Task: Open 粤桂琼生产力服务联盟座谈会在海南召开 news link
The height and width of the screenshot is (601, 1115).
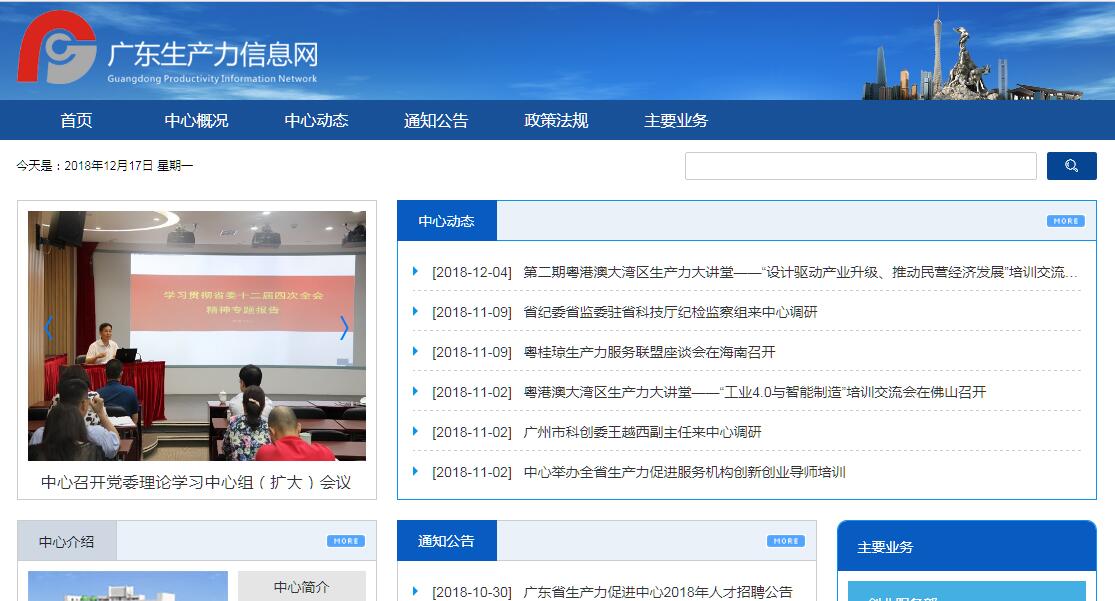Action: 649,352
